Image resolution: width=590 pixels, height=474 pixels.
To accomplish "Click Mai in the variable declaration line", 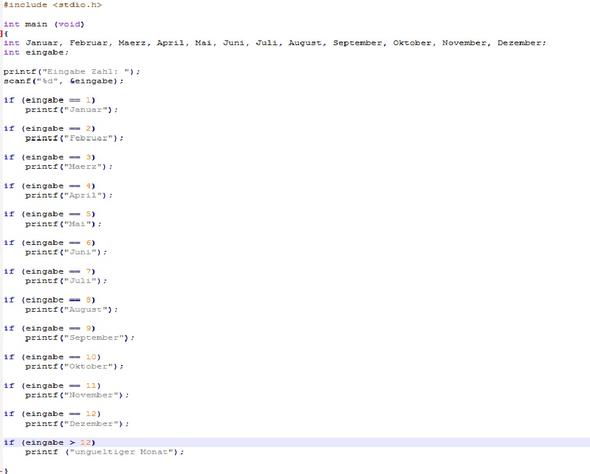I will pyautogui.click(x=203, y=43).
